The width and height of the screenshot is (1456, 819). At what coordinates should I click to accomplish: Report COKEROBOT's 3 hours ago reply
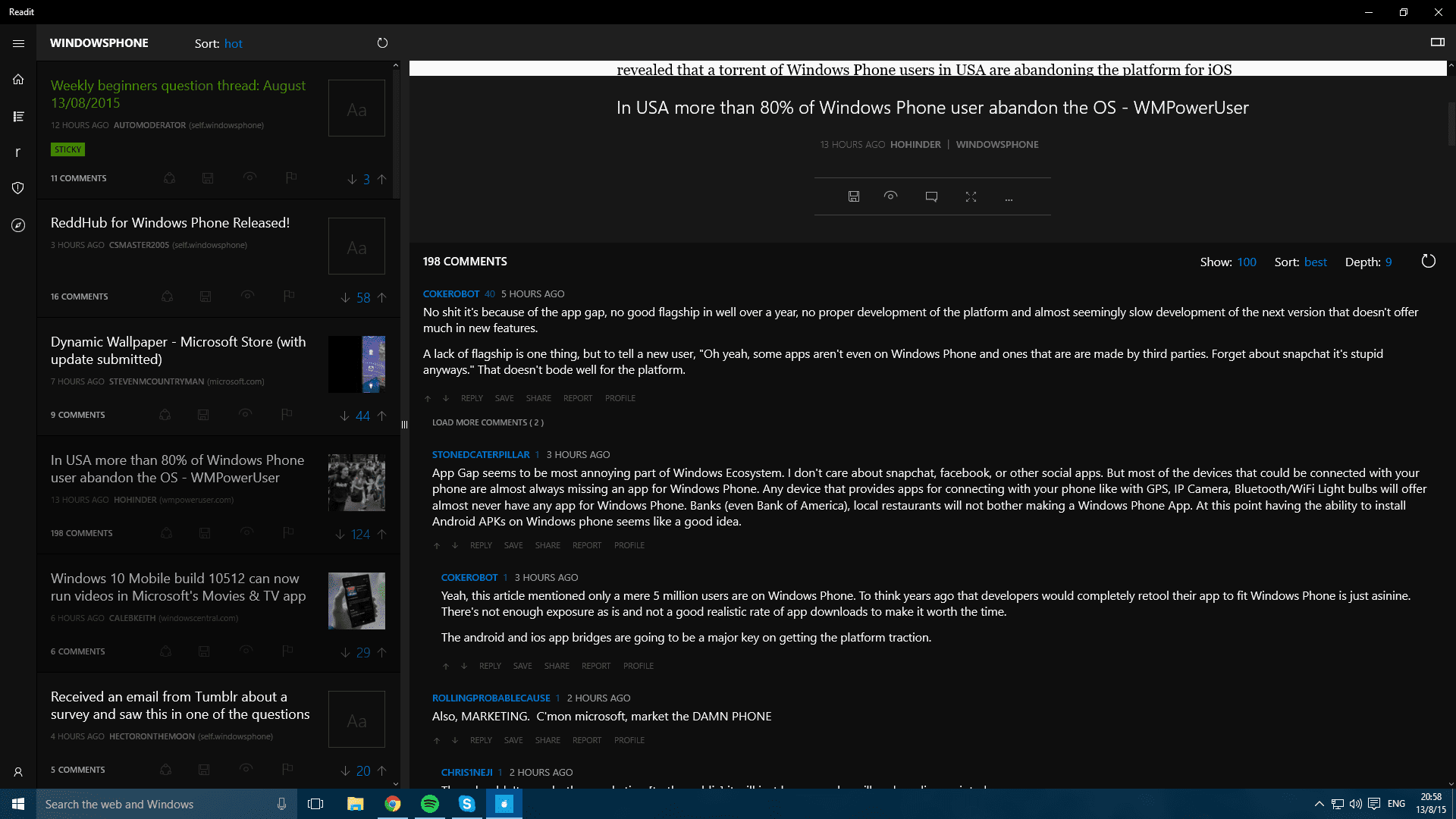[596, 666]
